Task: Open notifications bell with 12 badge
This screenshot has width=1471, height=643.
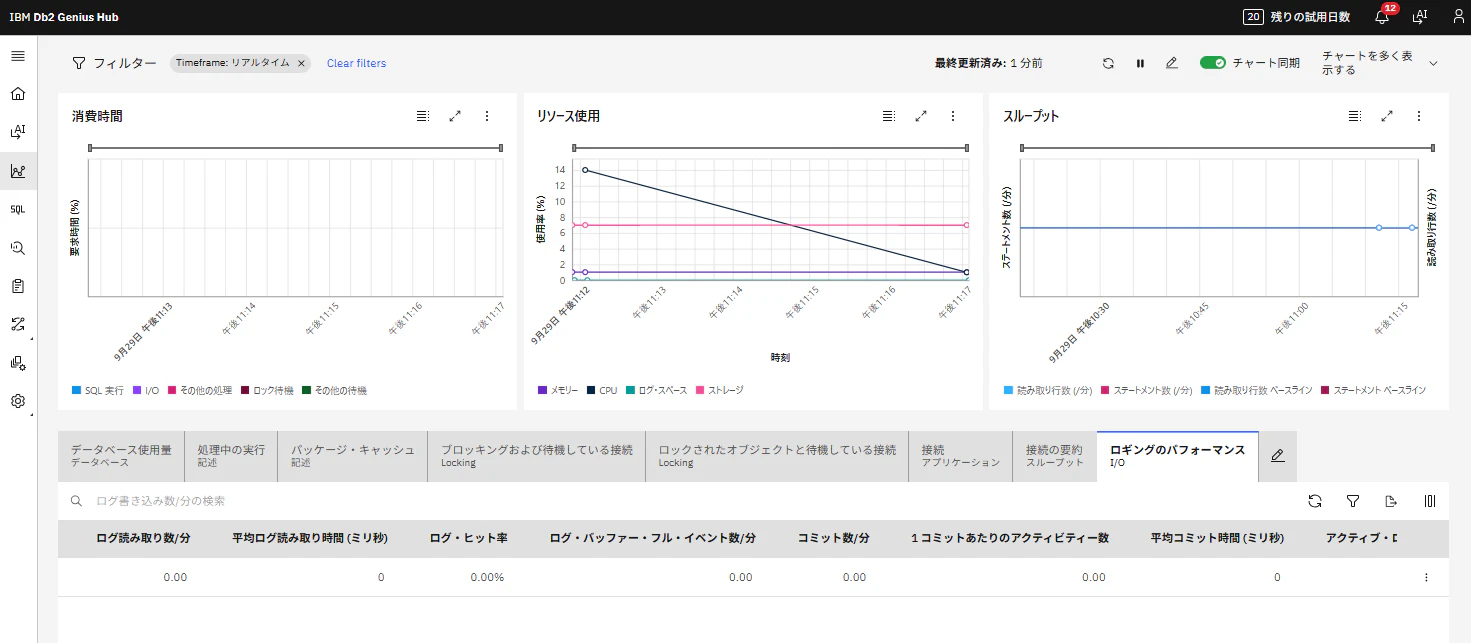Action: click(1383, 16)
